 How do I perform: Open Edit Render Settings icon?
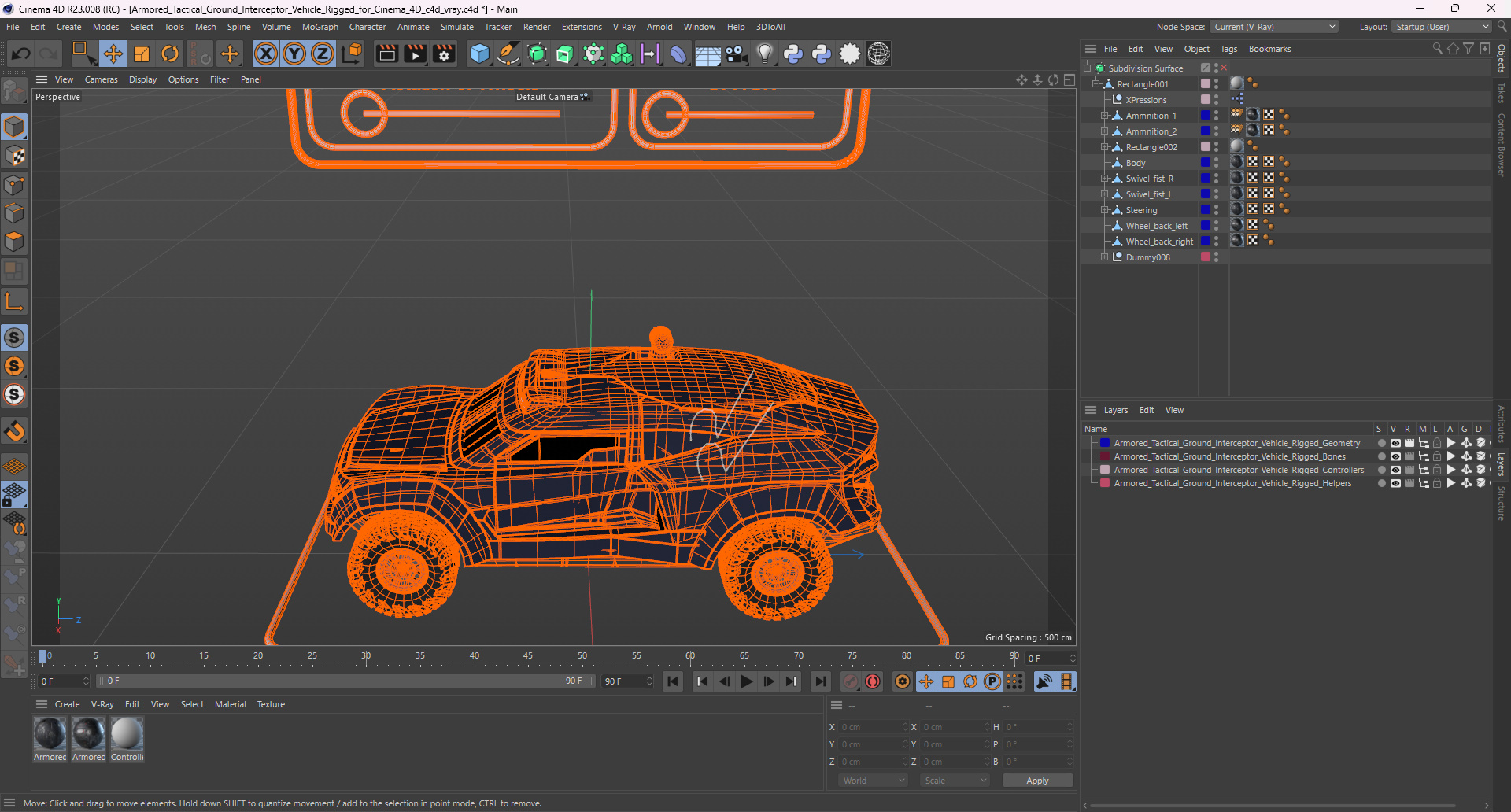444,54
